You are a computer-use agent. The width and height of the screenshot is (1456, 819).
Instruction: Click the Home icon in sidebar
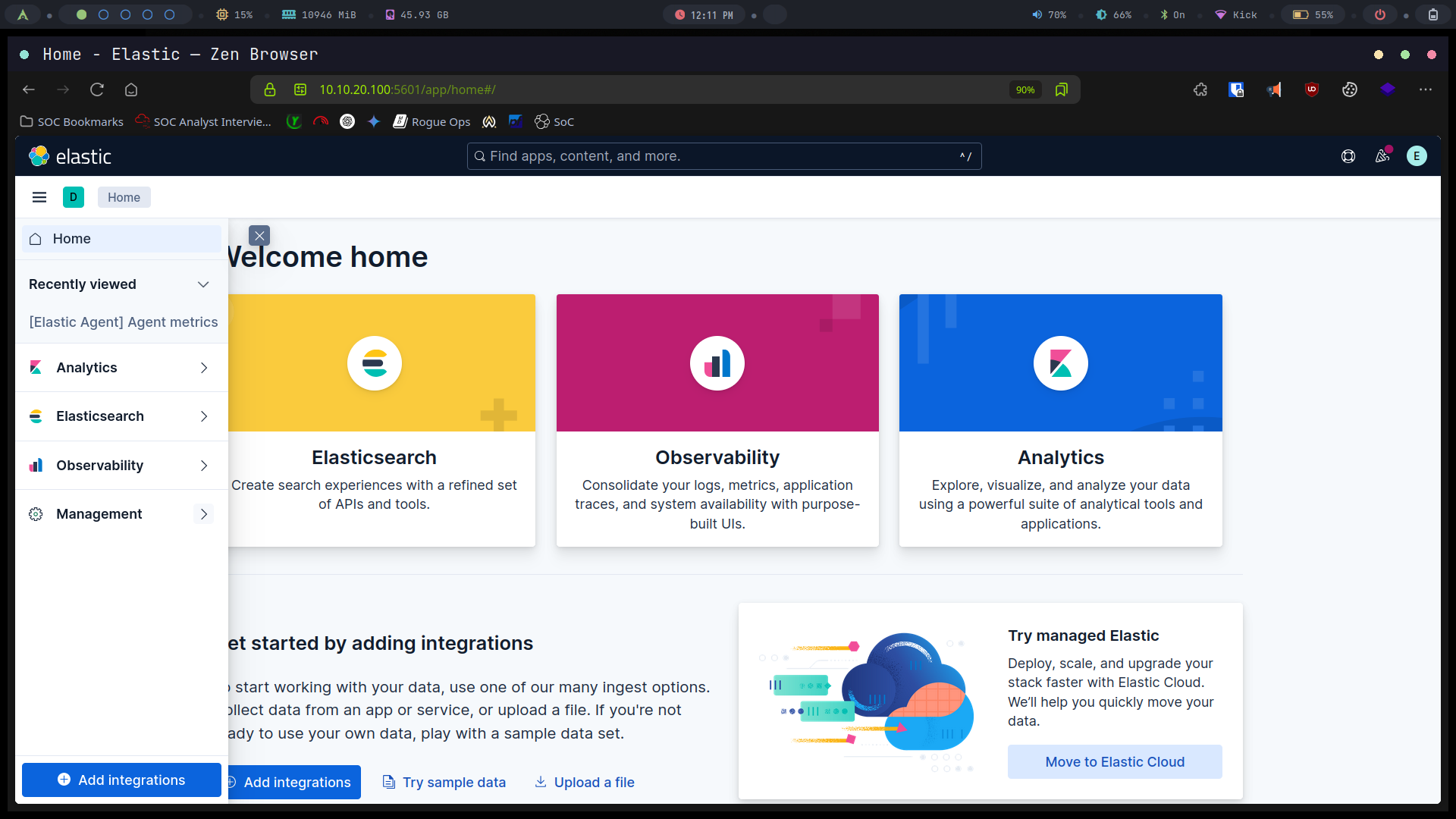click(x=36, y=239)
